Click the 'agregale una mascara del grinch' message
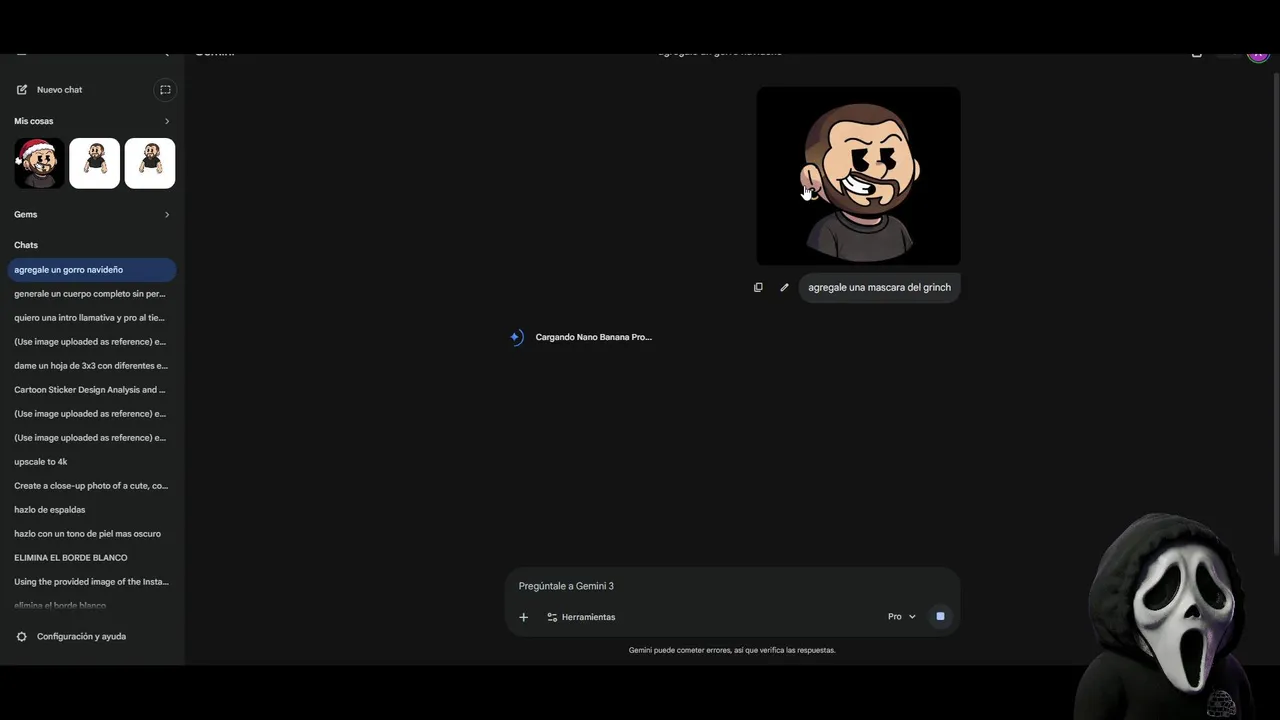Image resolution: width=1280 pixels, height=720 pixels. (x=879, y=287)
